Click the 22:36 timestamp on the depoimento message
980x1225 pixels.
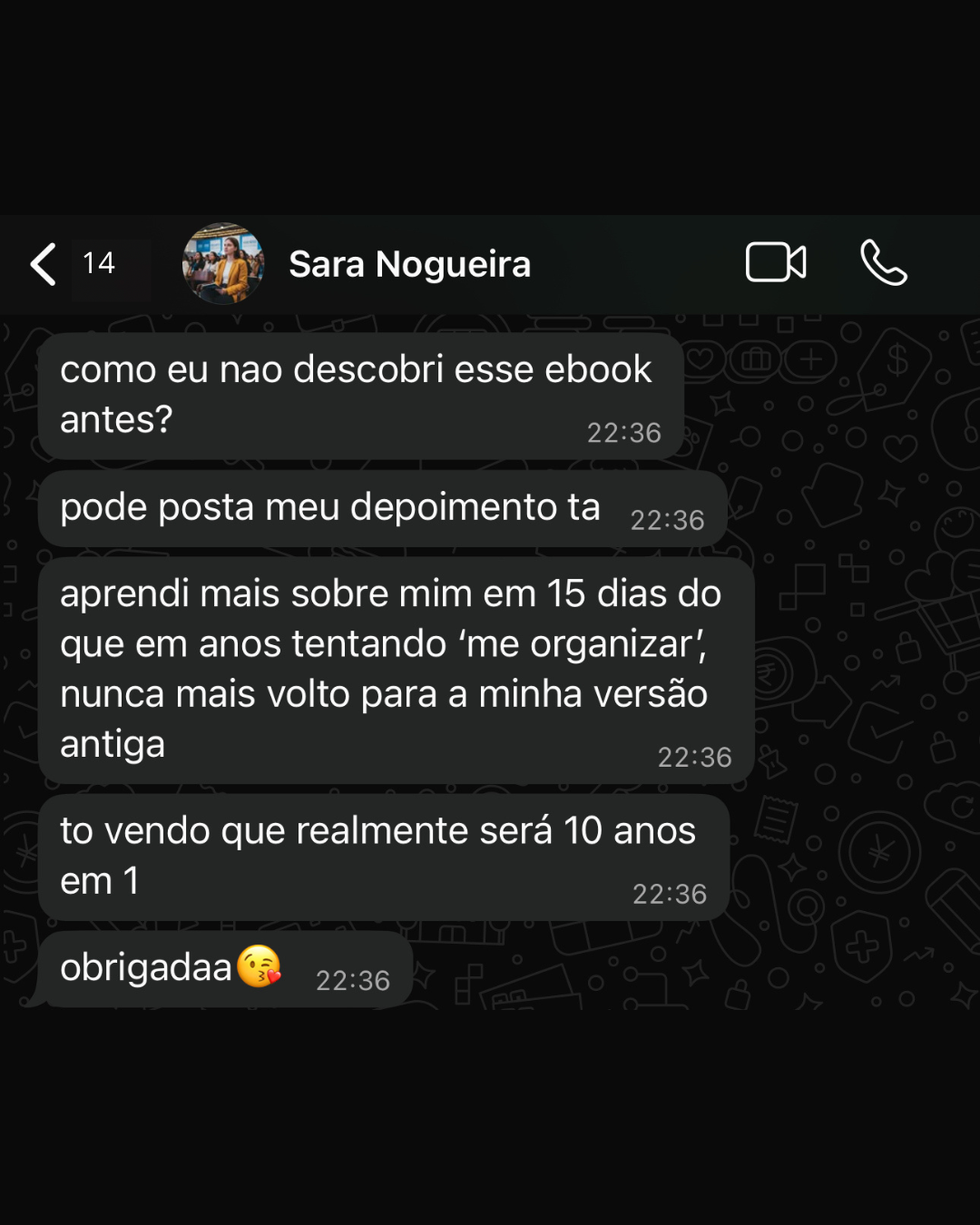[668, 520]
